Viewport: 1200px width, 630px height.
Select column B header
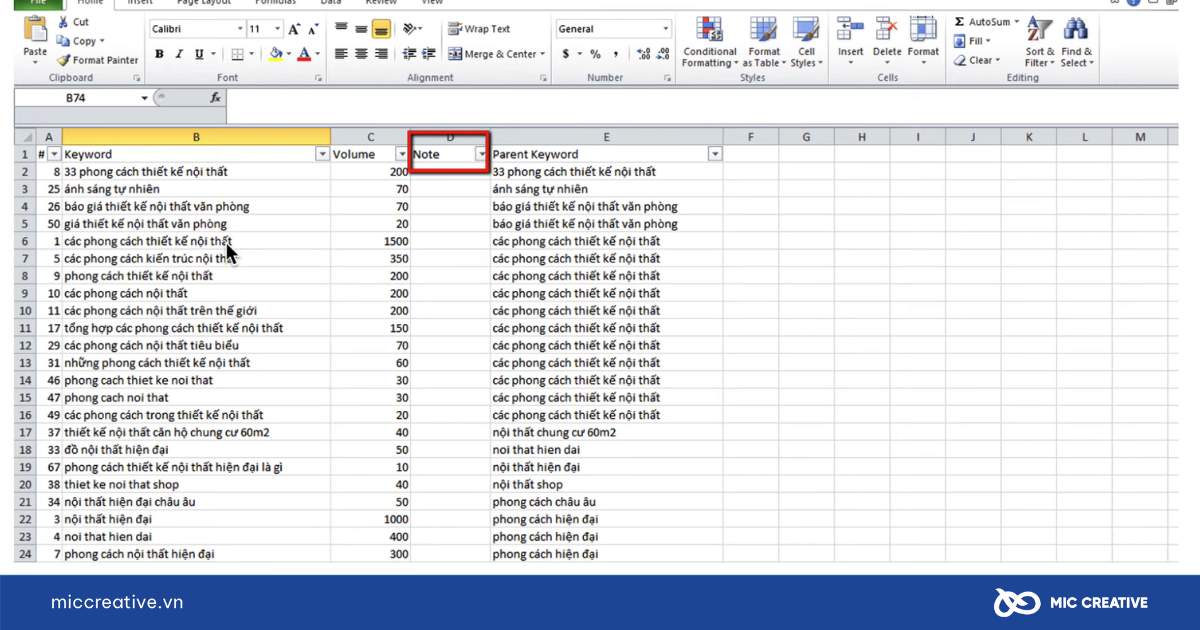point(196,137)
